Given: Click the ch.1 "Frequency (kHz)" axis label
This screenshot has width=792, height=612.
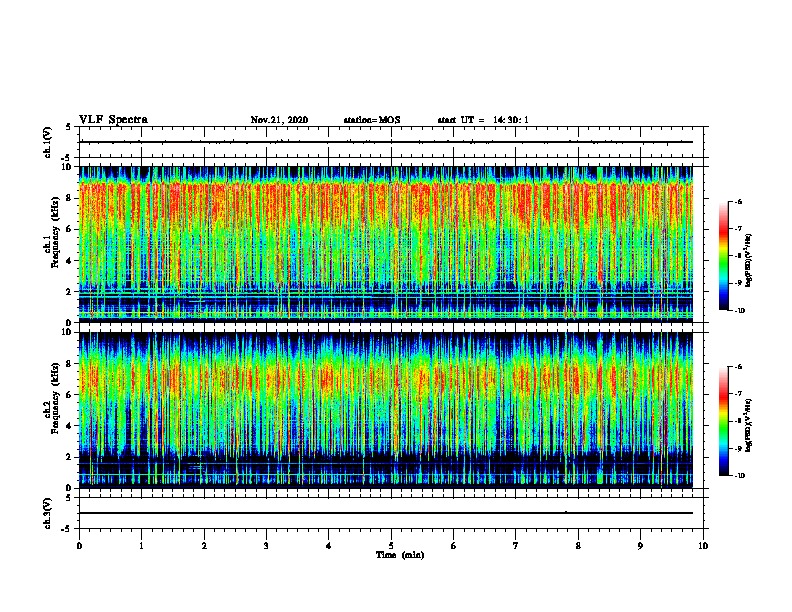Looking at the screenshot, I should click(x=55, y=232).
